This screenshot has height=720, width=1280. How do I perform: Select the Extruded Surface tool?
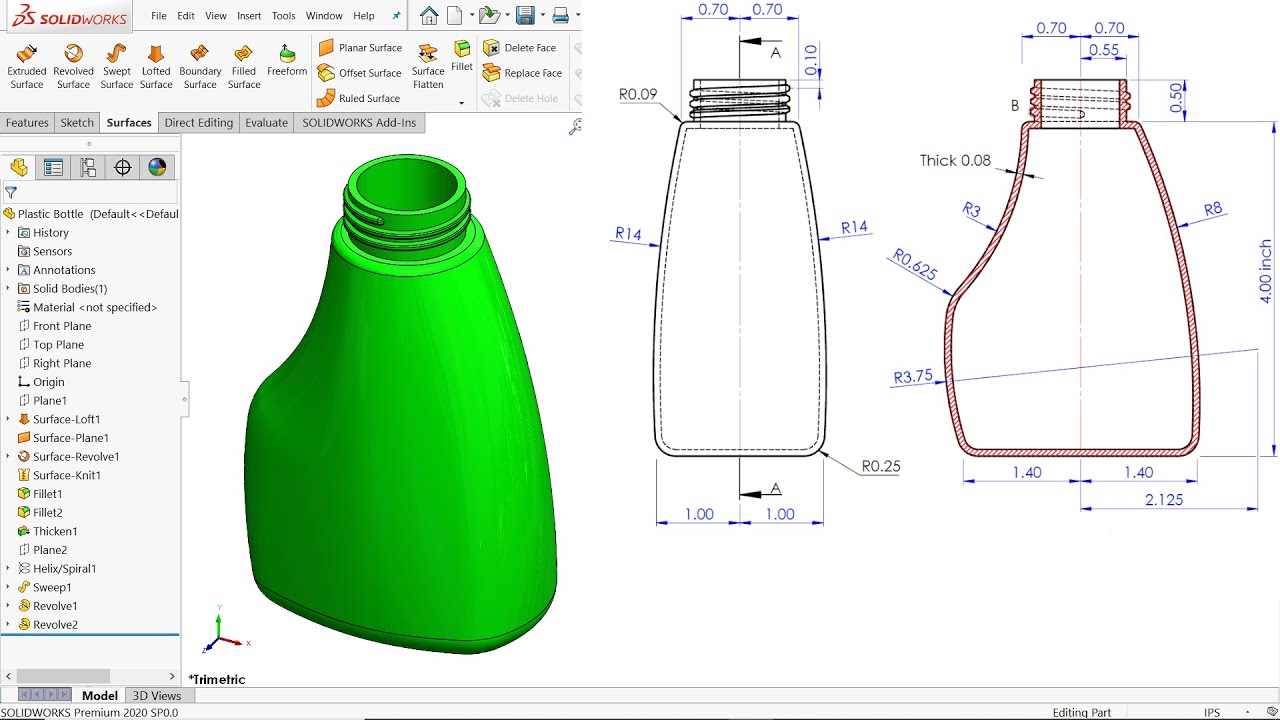point(27,66)
